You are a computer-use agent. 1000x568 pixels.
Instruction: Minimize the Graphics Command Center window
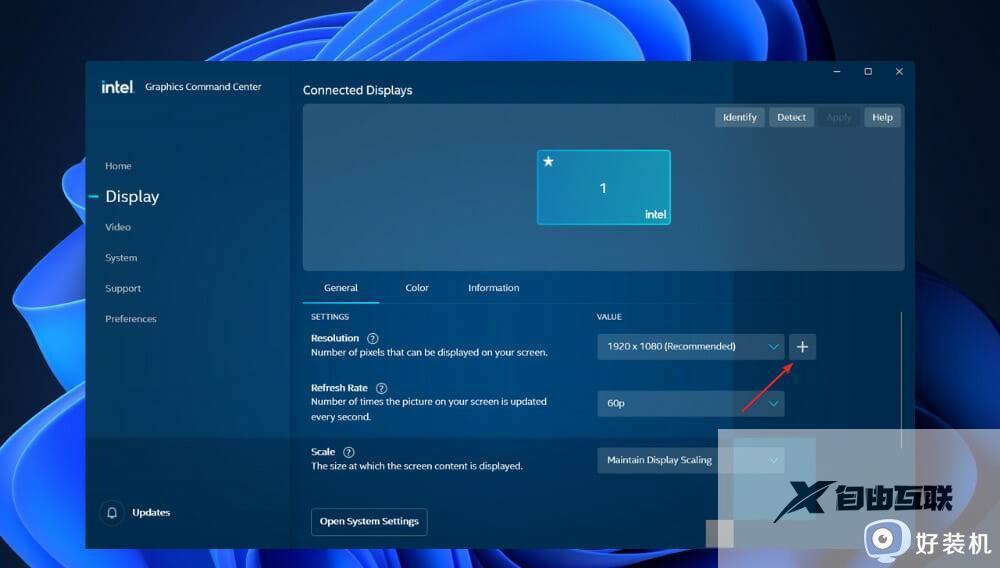coord(837,71)
